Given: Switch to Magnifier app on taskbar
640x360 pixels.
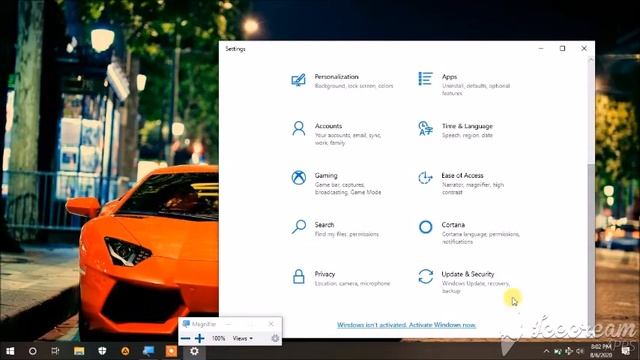Looking at the screenshot, I should pos(148,351).
